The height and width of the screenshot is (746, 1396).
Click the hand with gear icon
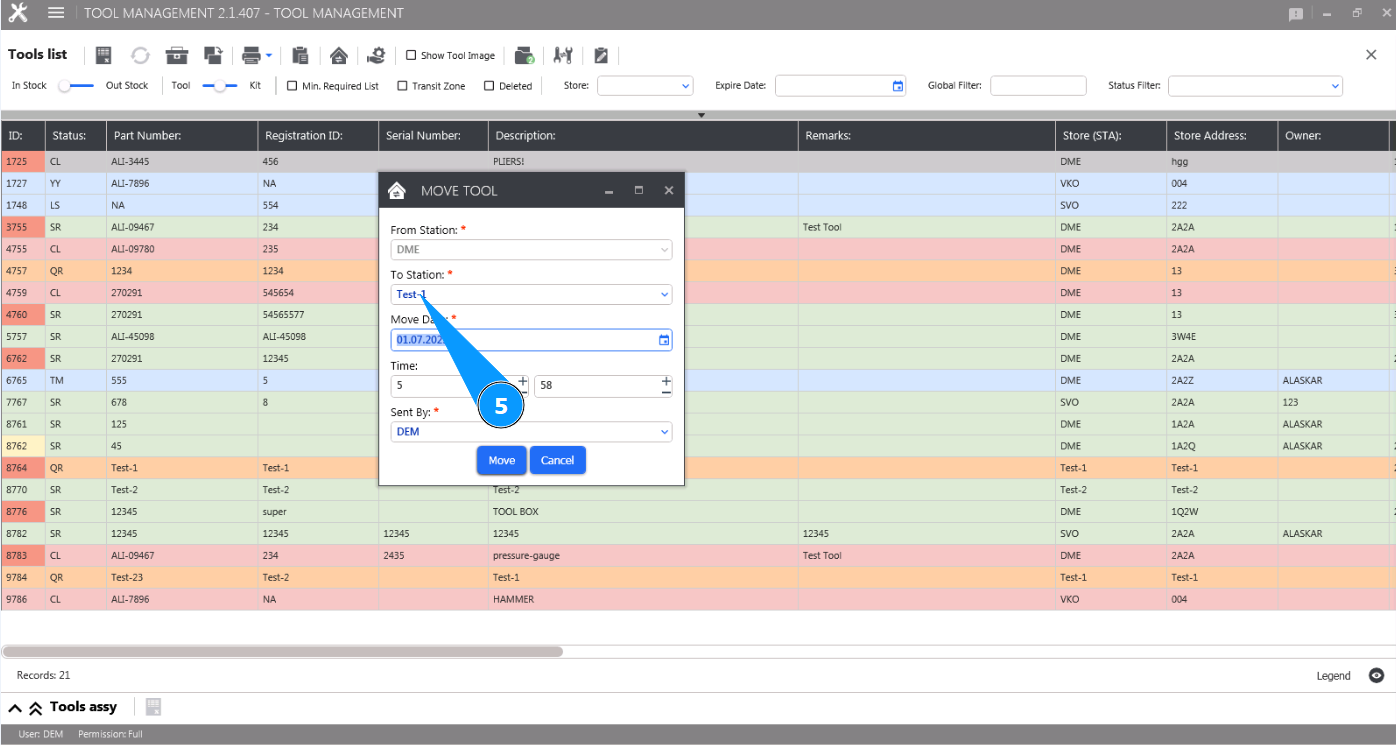[376, 56]
